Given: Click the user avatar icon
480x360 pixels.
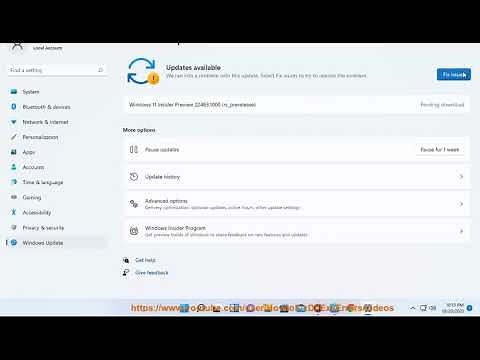Looking at the screenshot, I should 17,47.
